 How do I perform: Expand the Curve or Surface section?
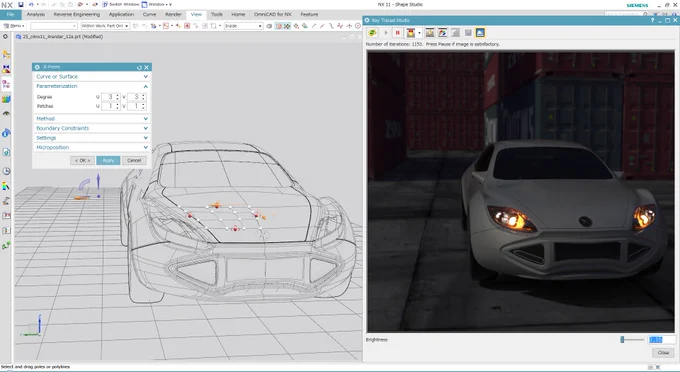pyautogui.click(x=92, y=76)
